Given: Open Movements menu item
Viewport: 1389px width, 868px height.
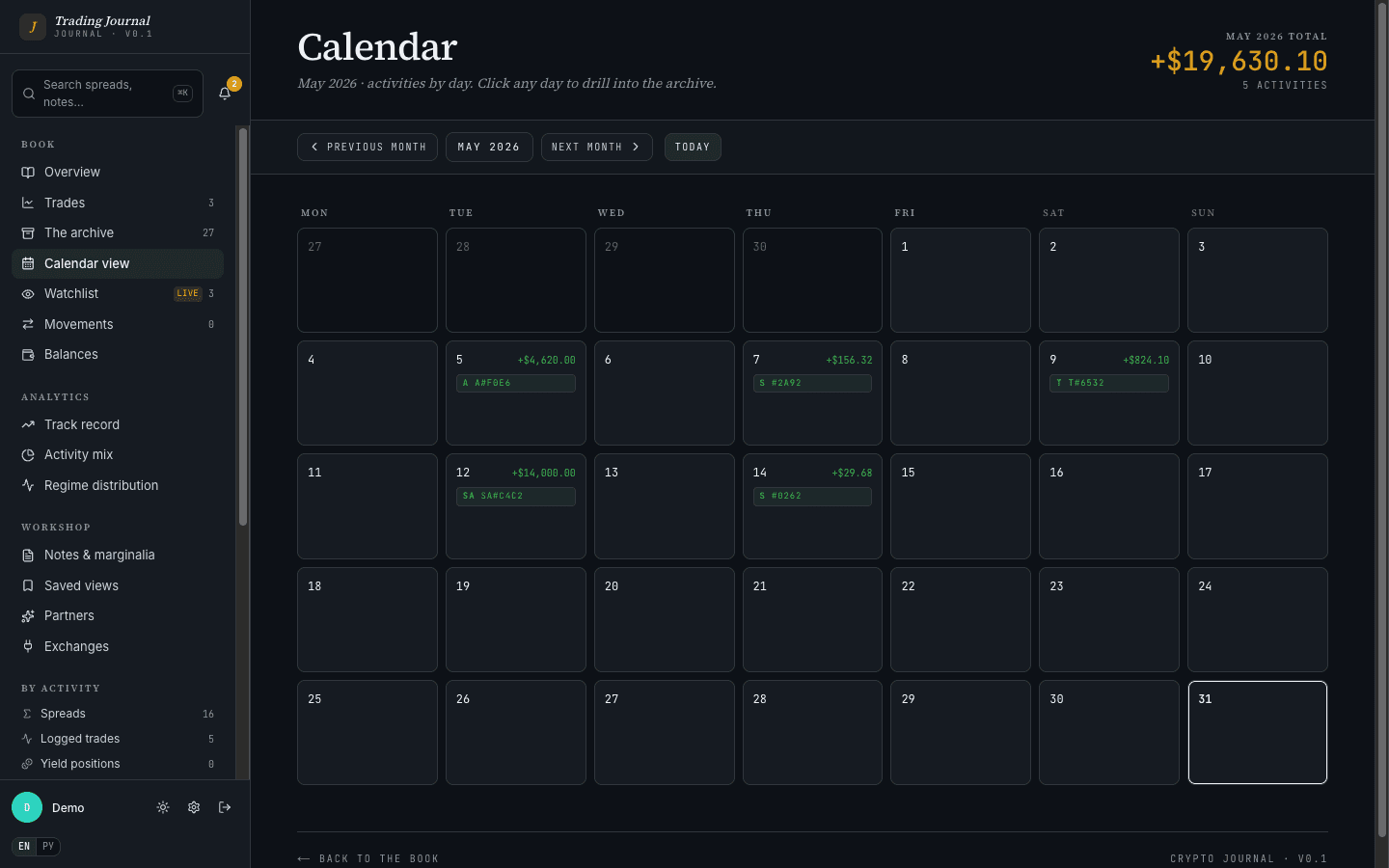Looking at the screenshot, I should click(118, 324).
